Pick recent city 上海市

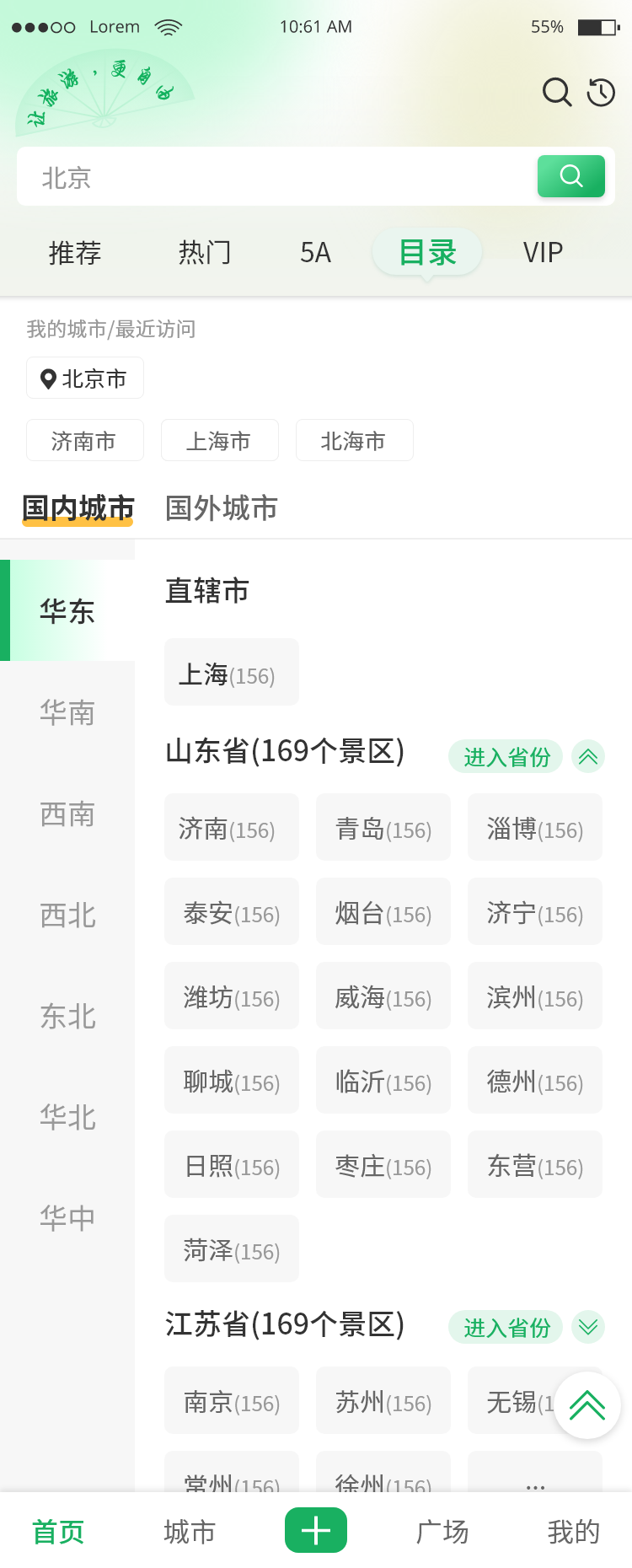tap(219, 441)
